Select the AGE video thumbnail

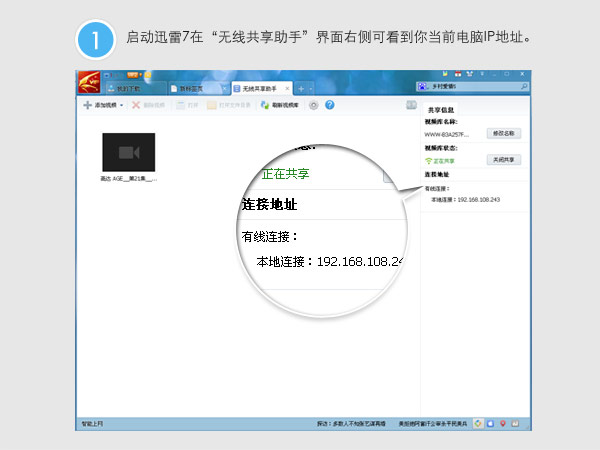(129, 151)
